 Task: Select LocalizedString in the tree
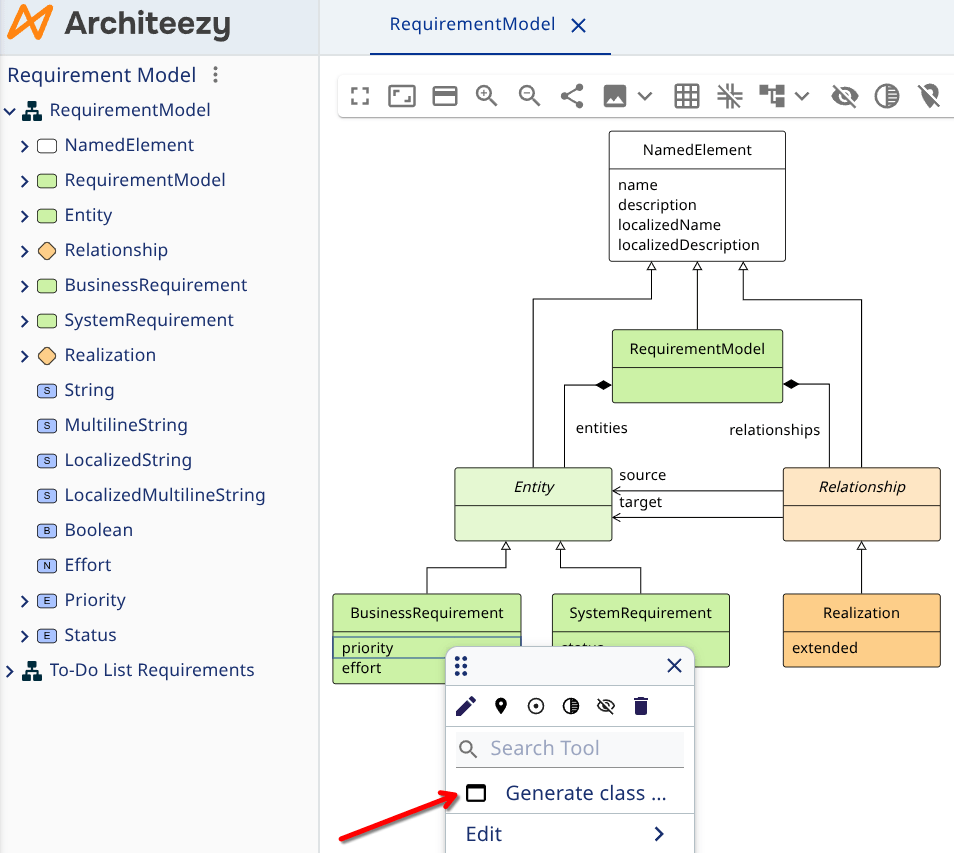[128, 460]
